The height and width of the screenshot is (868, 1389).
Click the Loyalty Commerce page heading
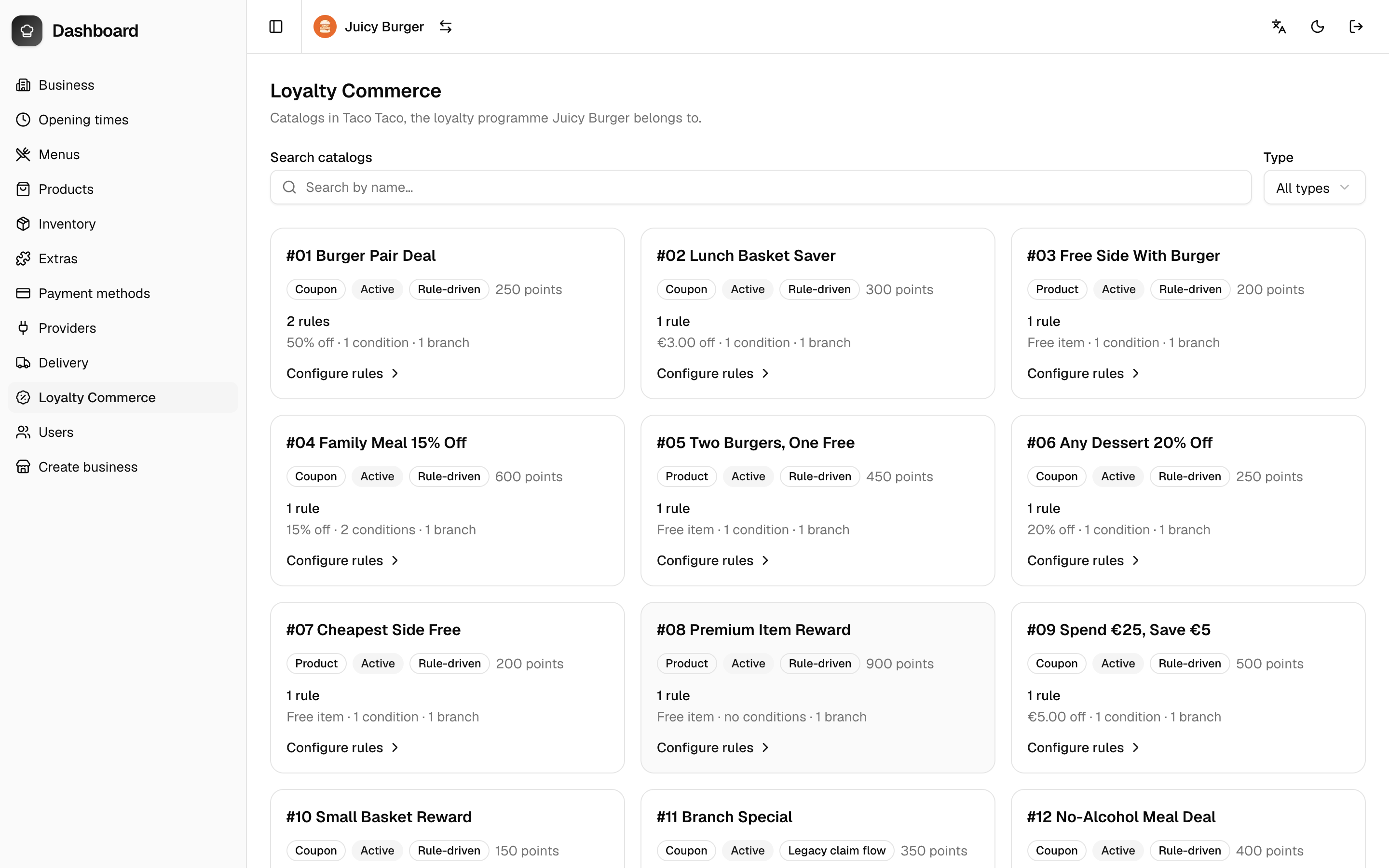(x=355, y=91)
